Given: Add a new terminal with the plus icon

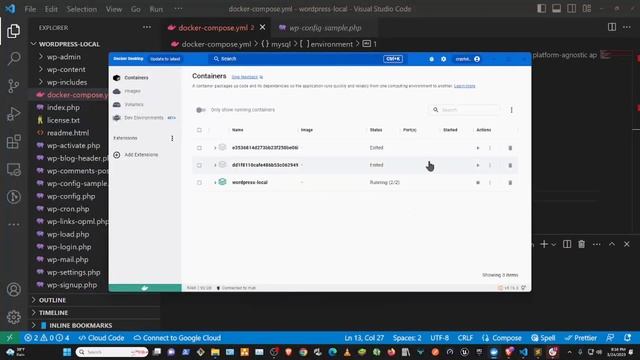Looking at the screenshot, I should tap(544, 244).
